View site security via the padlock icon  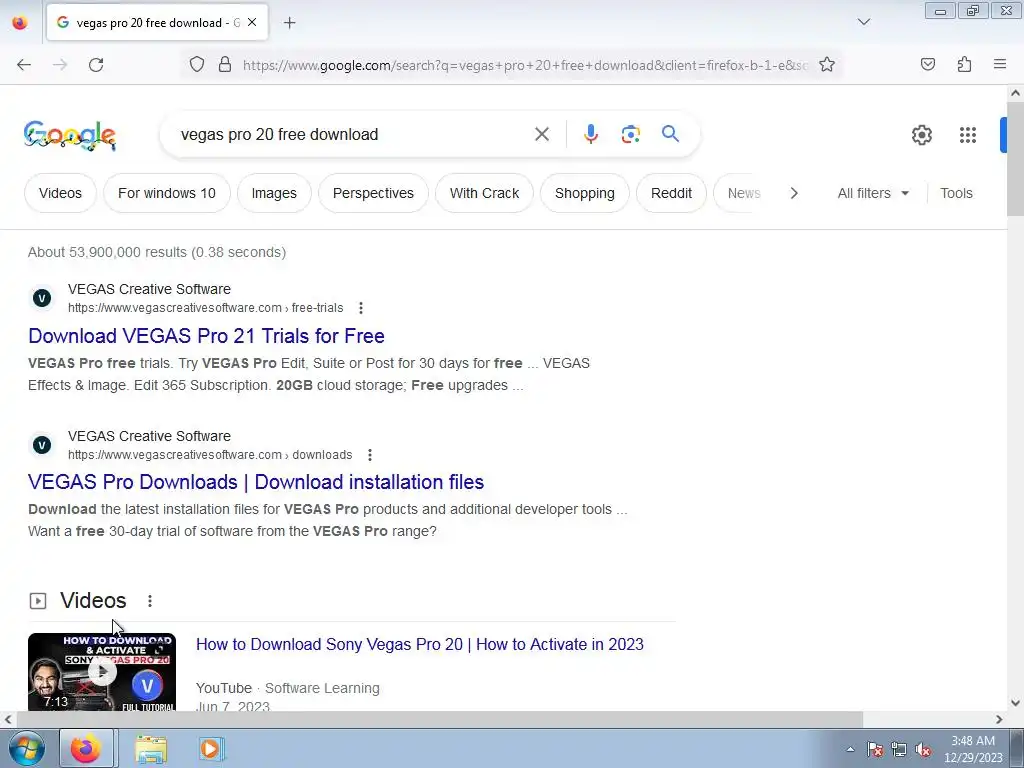(x=225, y=65)
